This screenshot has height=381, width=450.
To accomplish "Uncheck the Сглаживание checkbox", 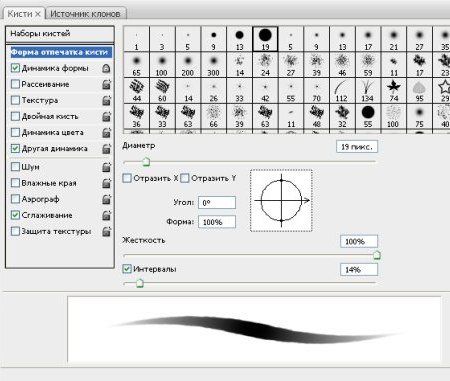I will [15, 215].
